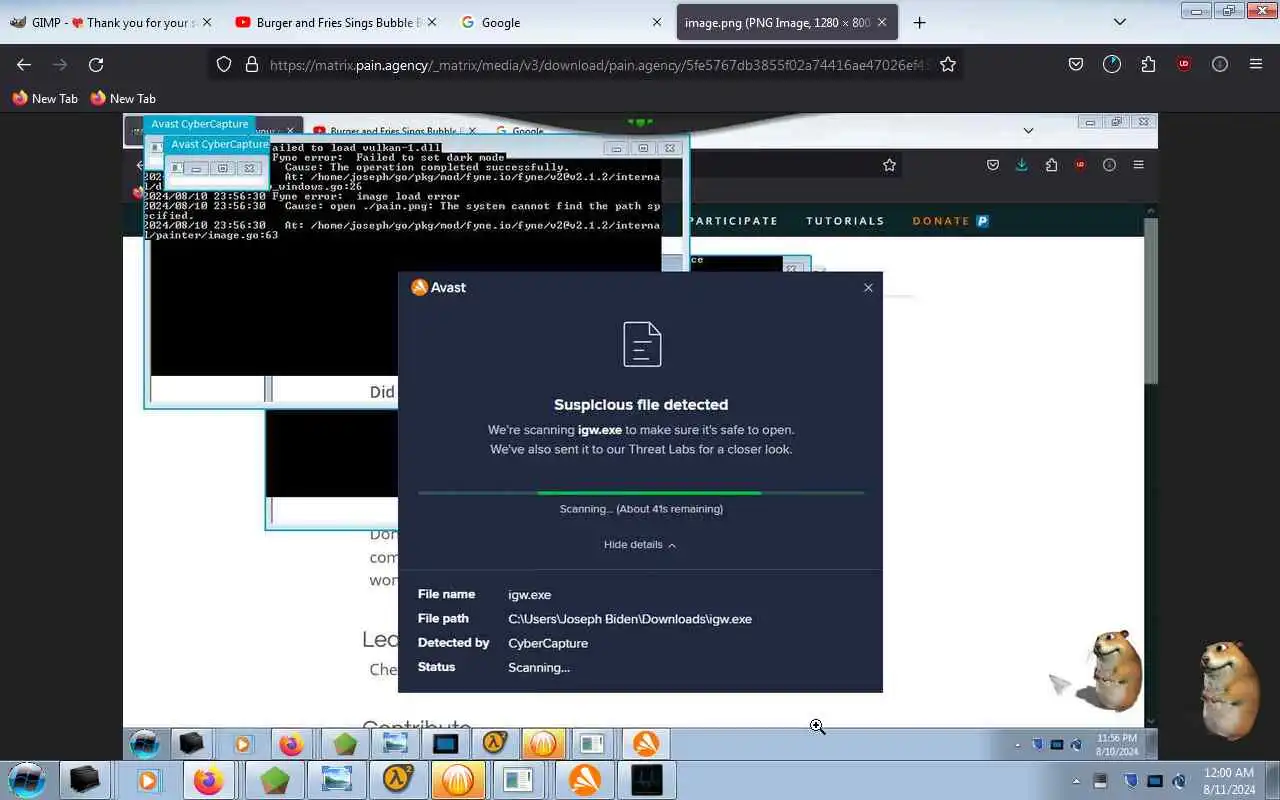Open black cube icon on bottom taskbar
The width and height of the screenshot is (1280, 800).
85,780
